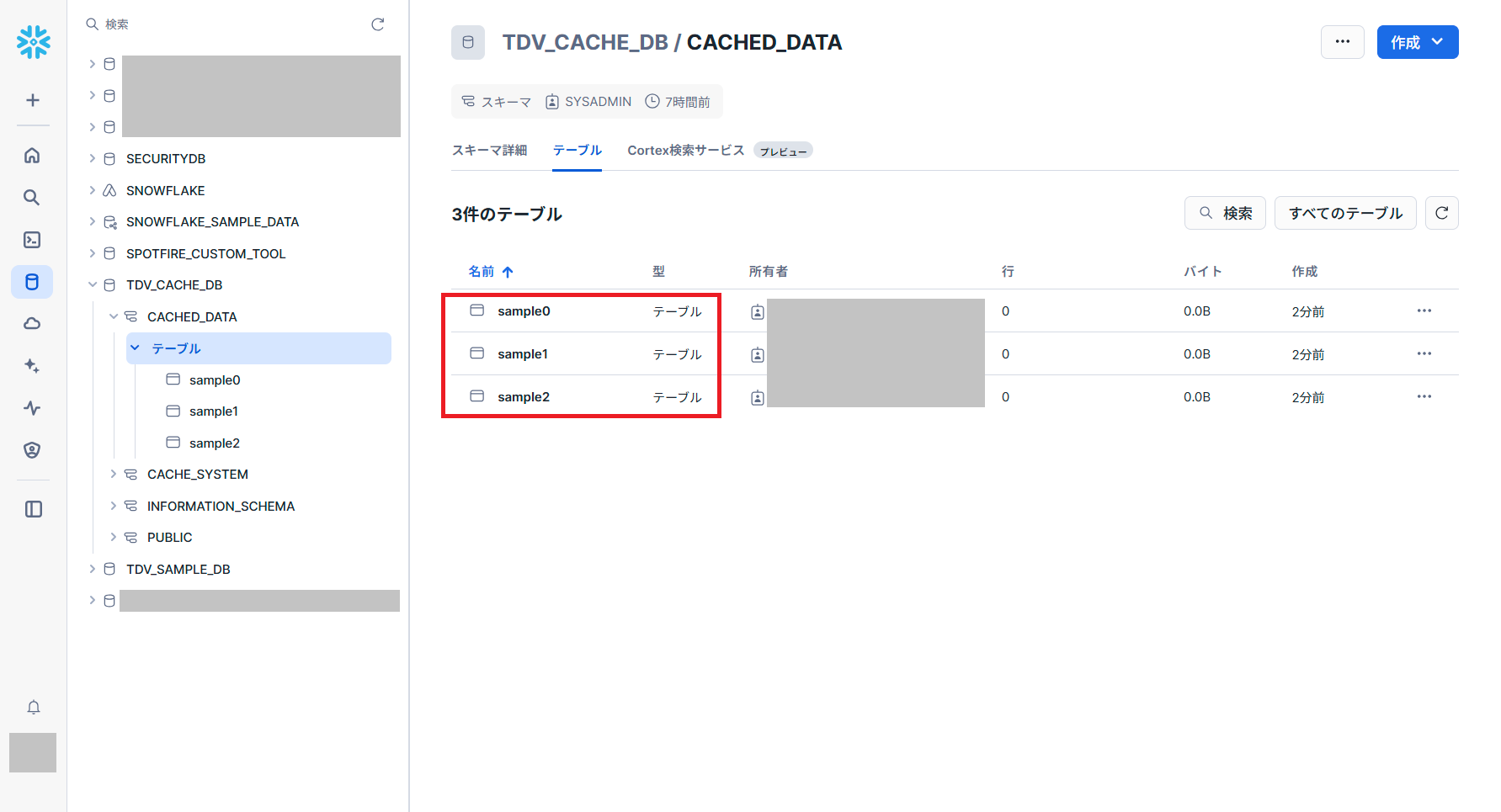Open the Search magnifier icon in sidebar

[32, 198]
